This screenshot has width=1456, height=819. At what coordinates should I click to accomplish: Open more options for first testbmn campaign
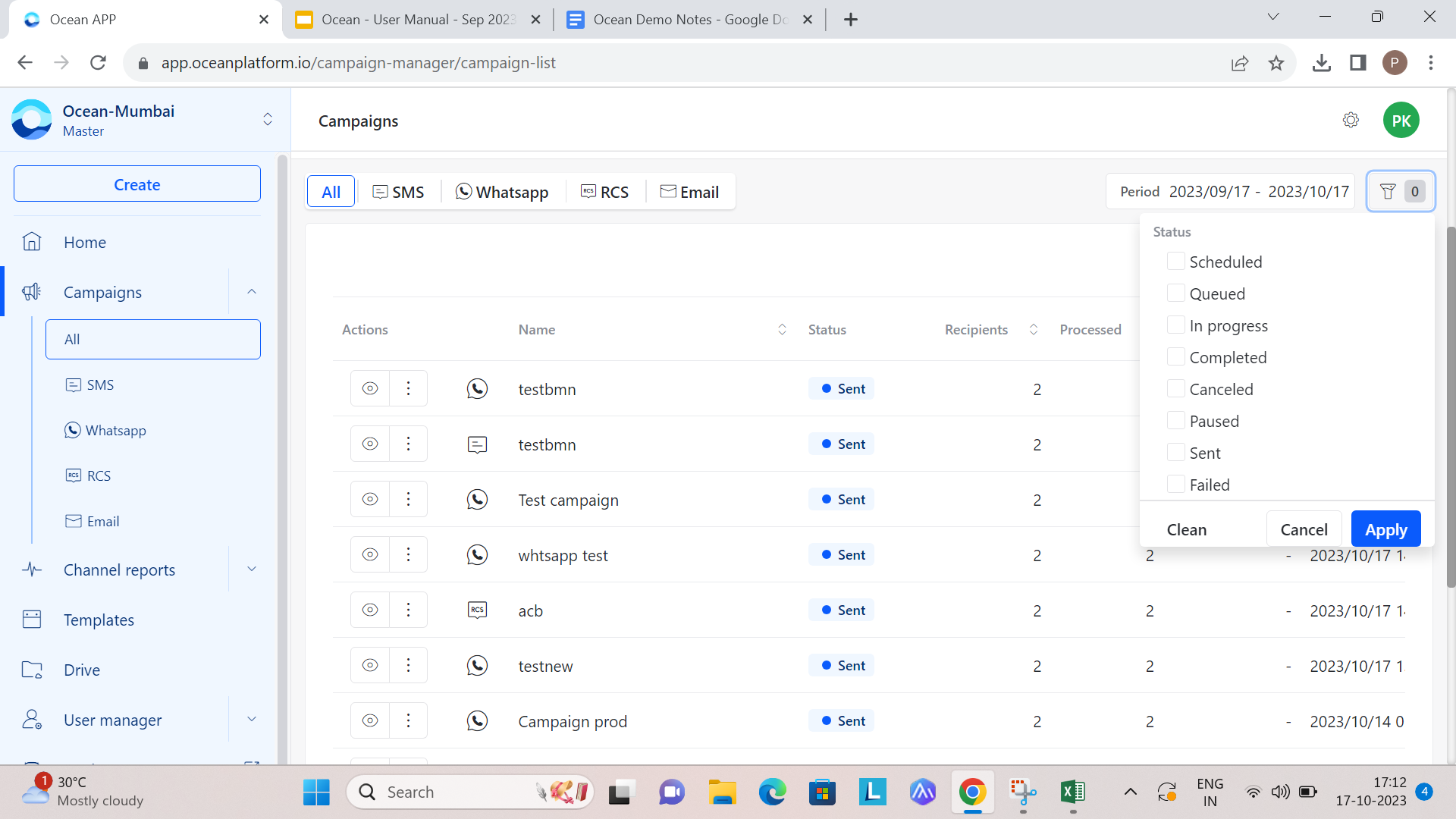click(408, 388)
